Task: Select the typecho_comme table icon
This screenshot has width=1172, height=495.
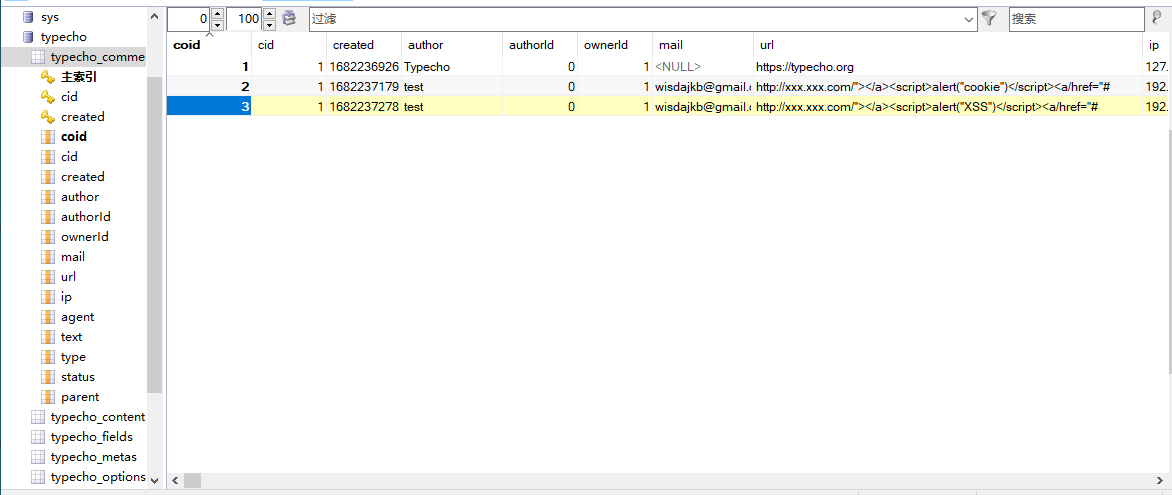Action: [x=37, y=57]
